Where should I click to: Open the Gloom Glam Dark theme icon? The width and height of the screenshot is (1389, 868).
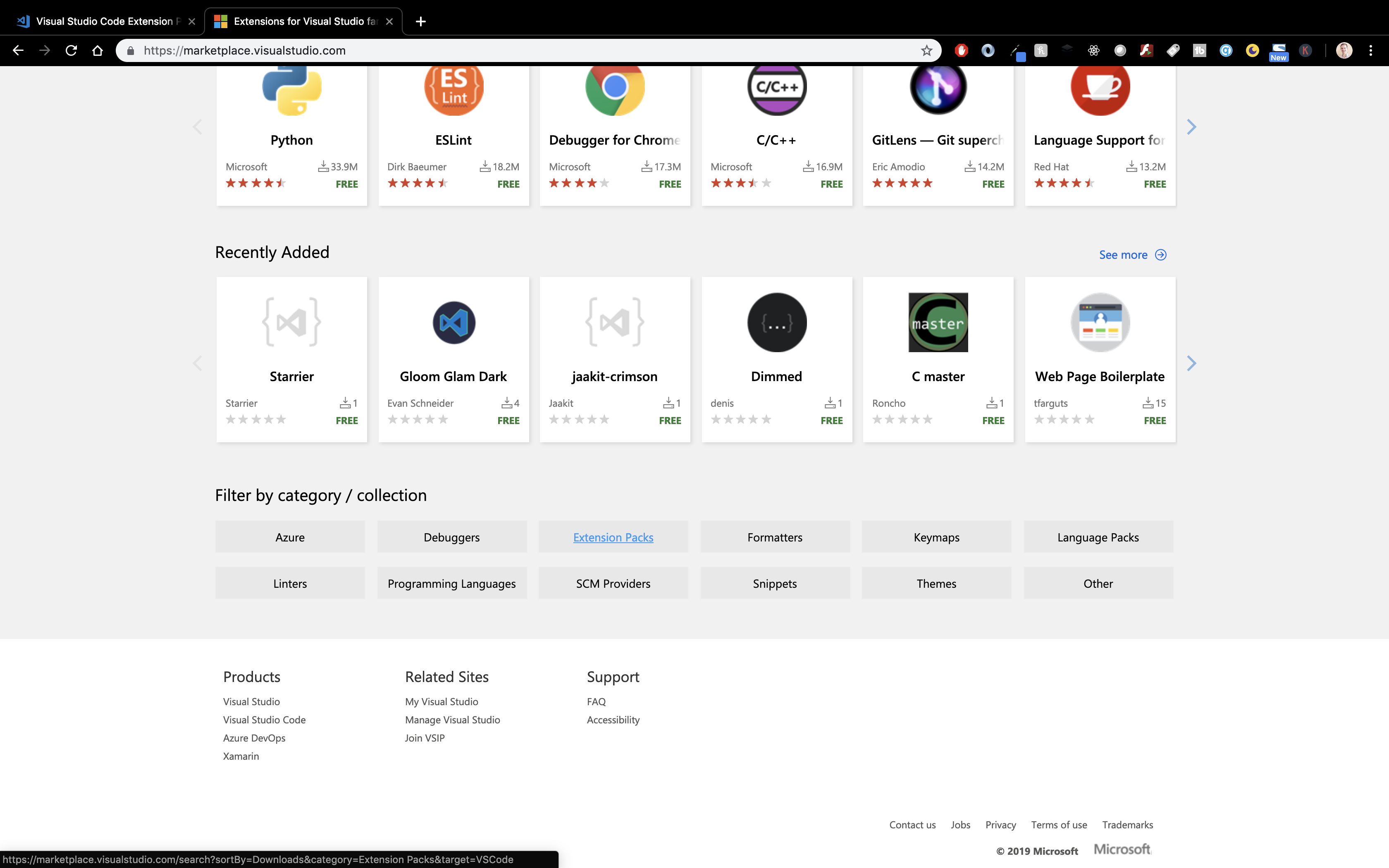pos(453,323)
